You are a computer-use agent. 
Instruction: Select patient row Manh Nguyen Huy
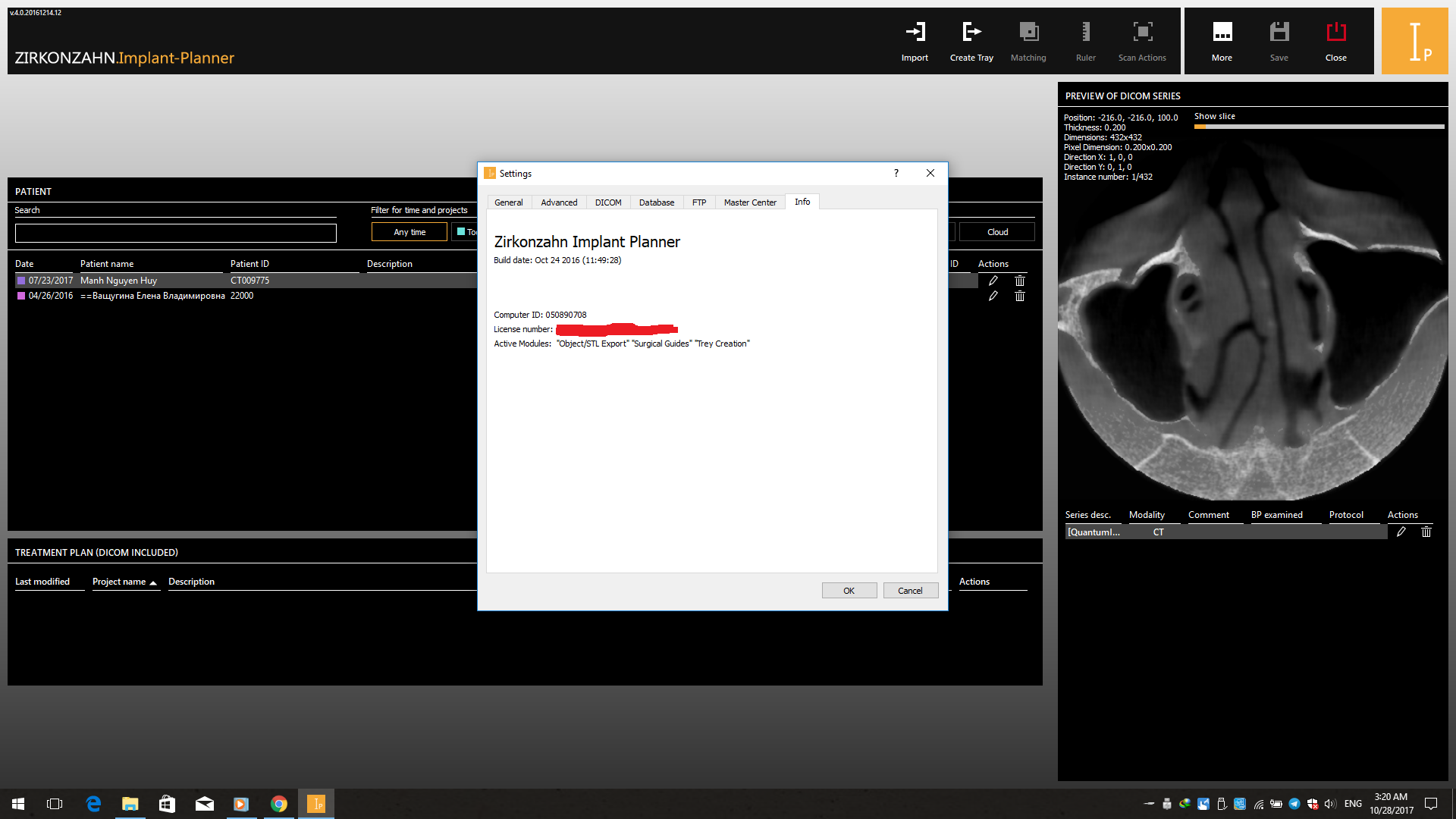[246, 281]
